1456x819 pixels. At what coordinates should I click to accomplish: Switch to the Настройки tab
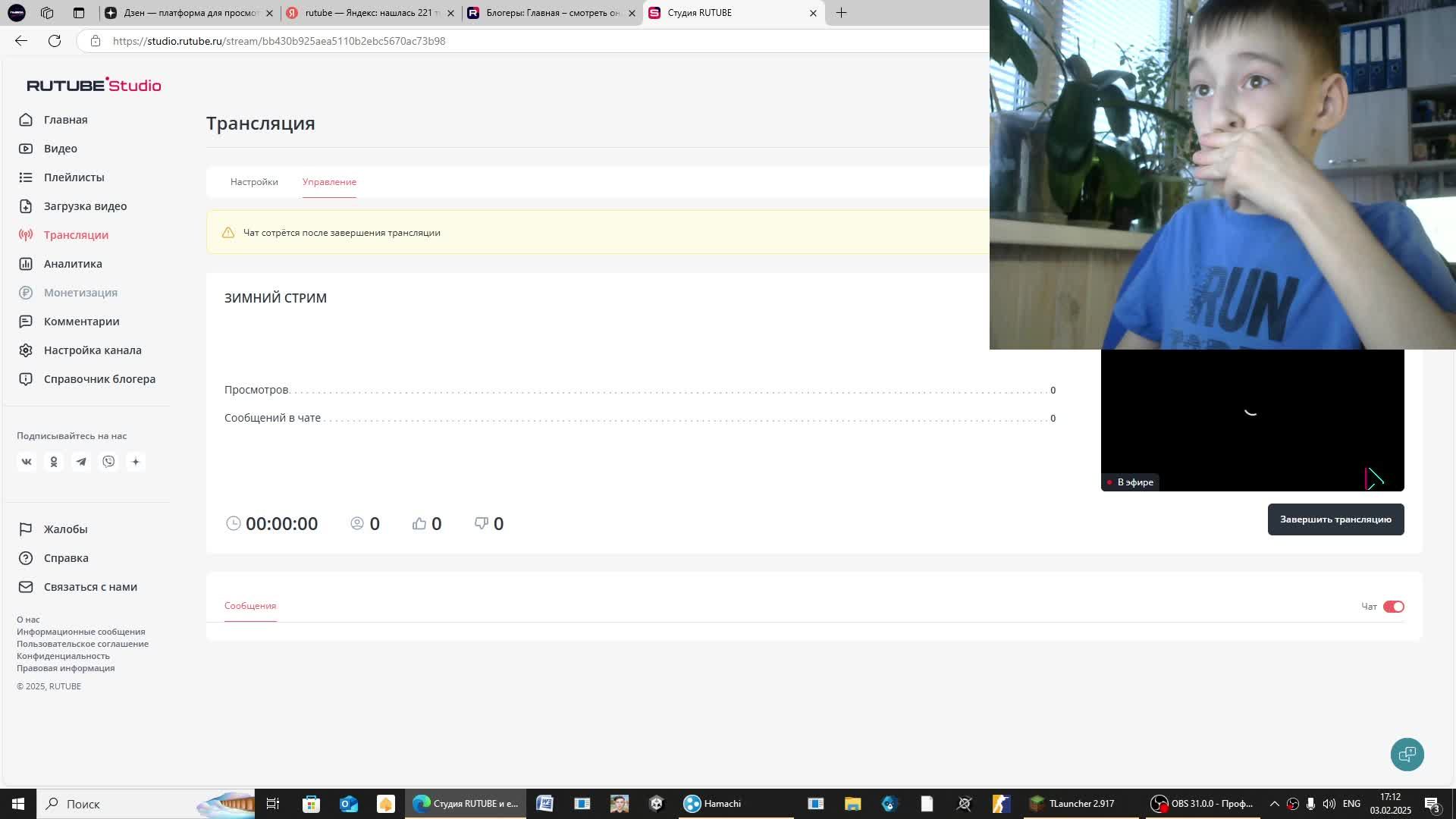coord(254,182)
